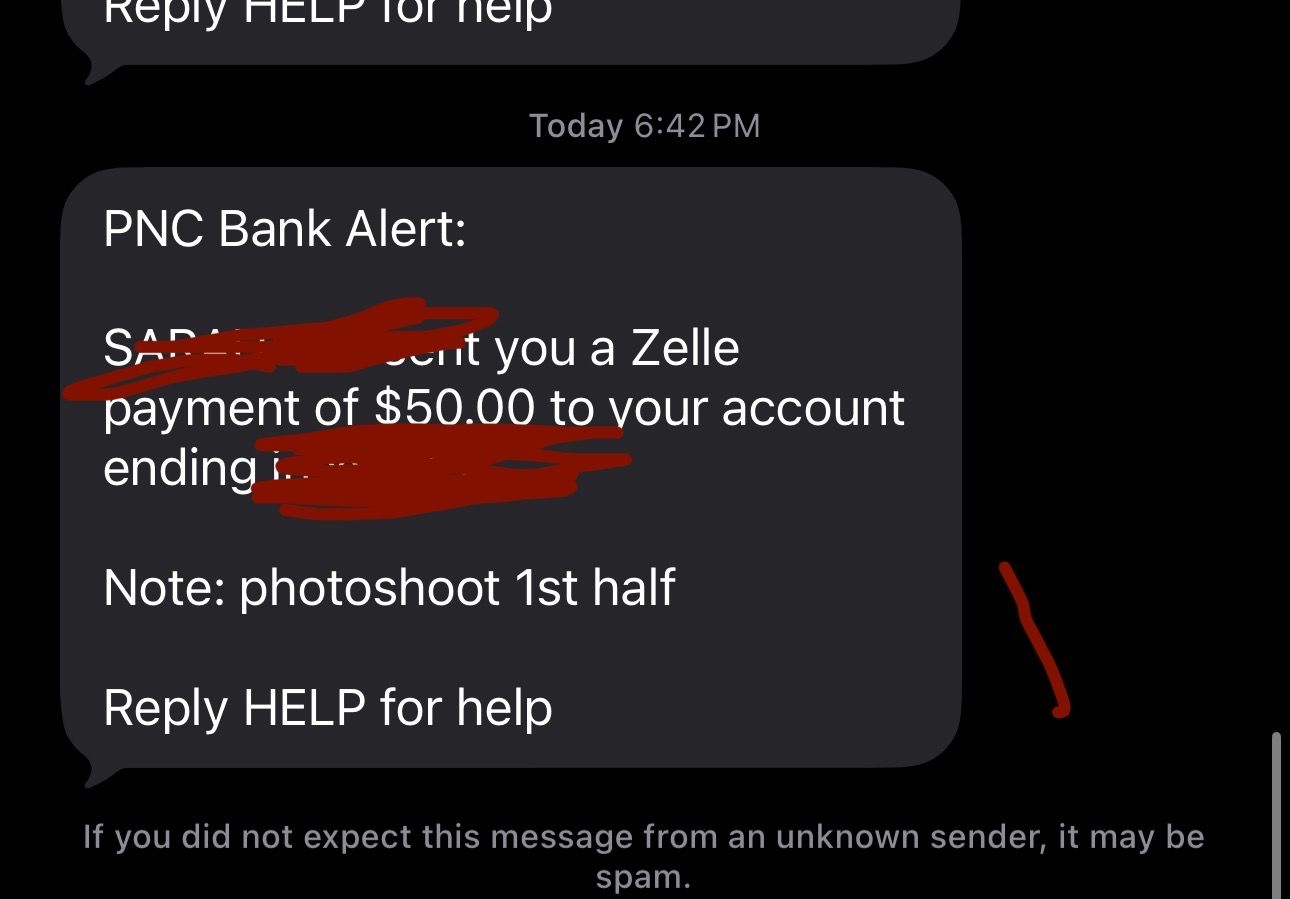The image size is (1290, 899).
Task: Tap the "1st half" text in the note
Action: pos(595,588)
